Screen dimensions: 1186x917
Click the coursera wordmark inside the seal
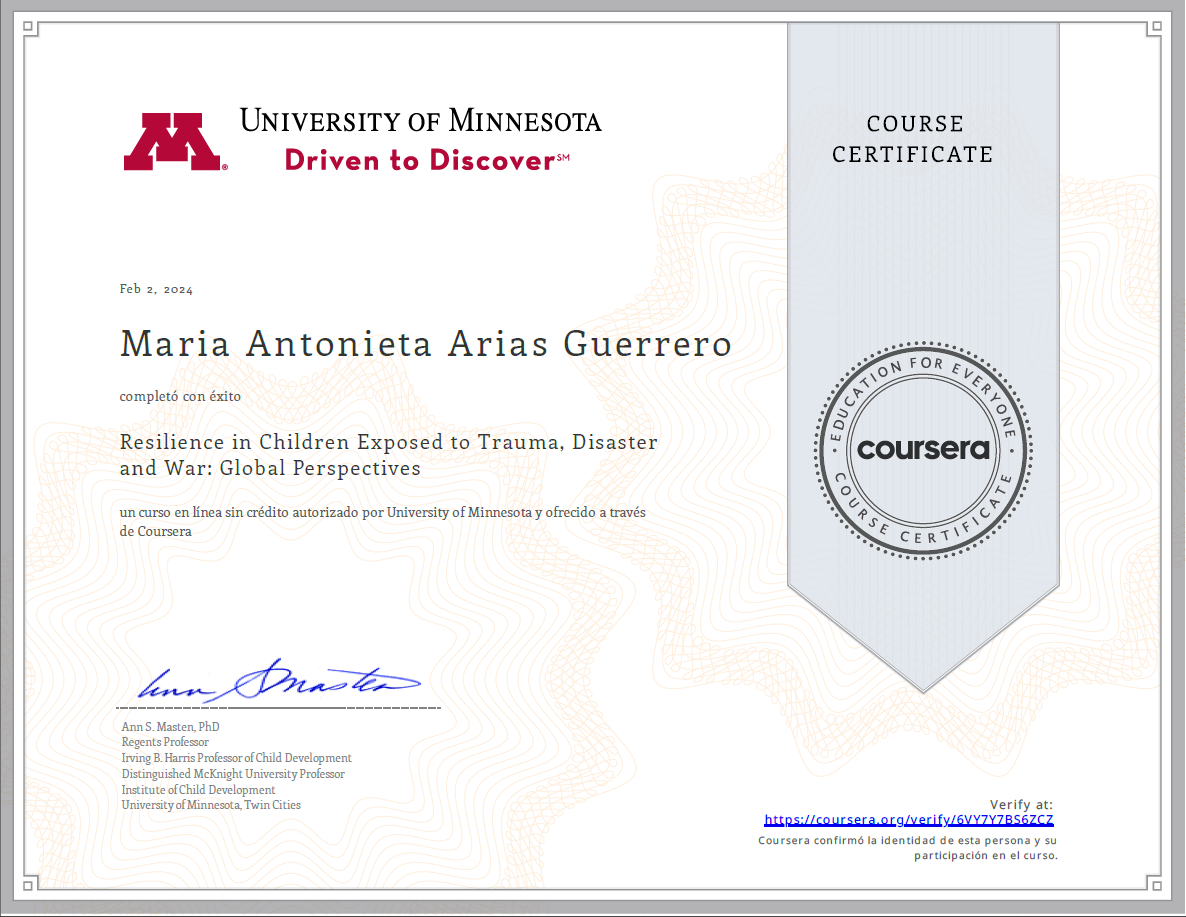pyautogui.click(x=922, y=449)
